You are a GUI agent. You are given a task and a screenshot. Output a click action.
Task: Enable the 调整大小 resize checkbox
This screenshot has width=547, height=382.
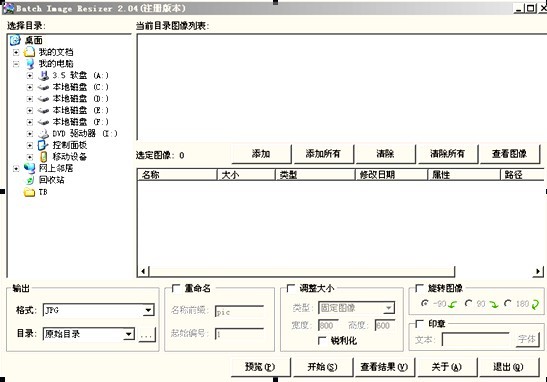291,288
